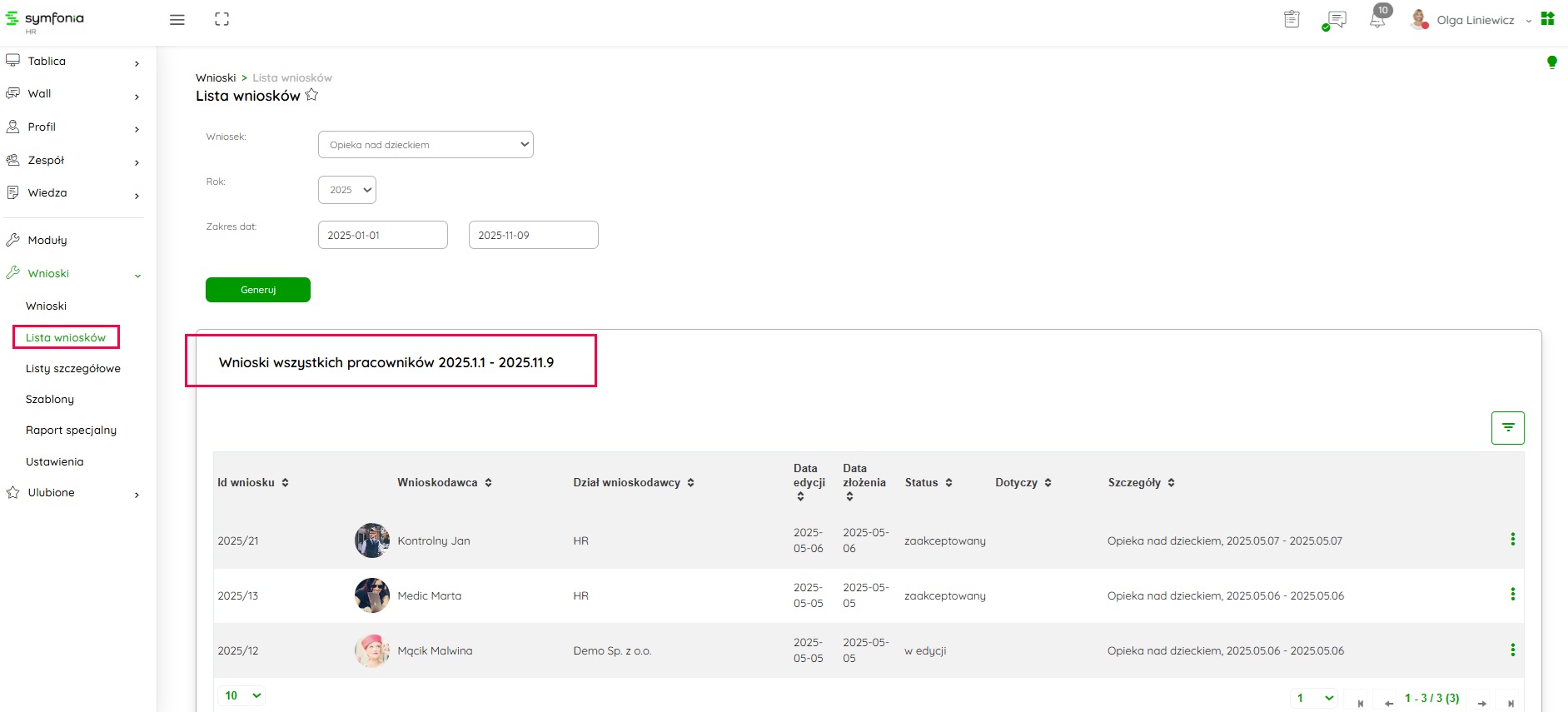The width and height of the screenshot is (1568, 712).
Task: Open Raport specjalny menu item
Action: point(71,431)
